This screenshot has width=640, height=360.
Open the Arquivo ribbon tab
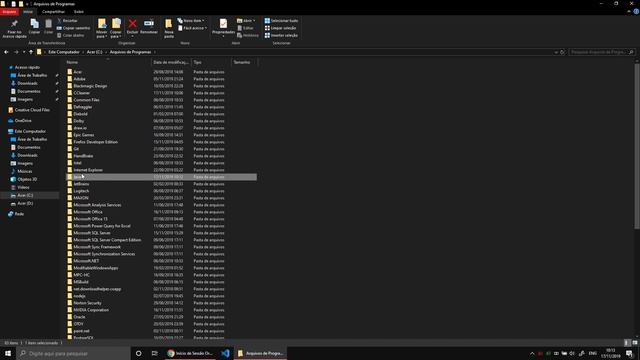click(x=9, y=12)
